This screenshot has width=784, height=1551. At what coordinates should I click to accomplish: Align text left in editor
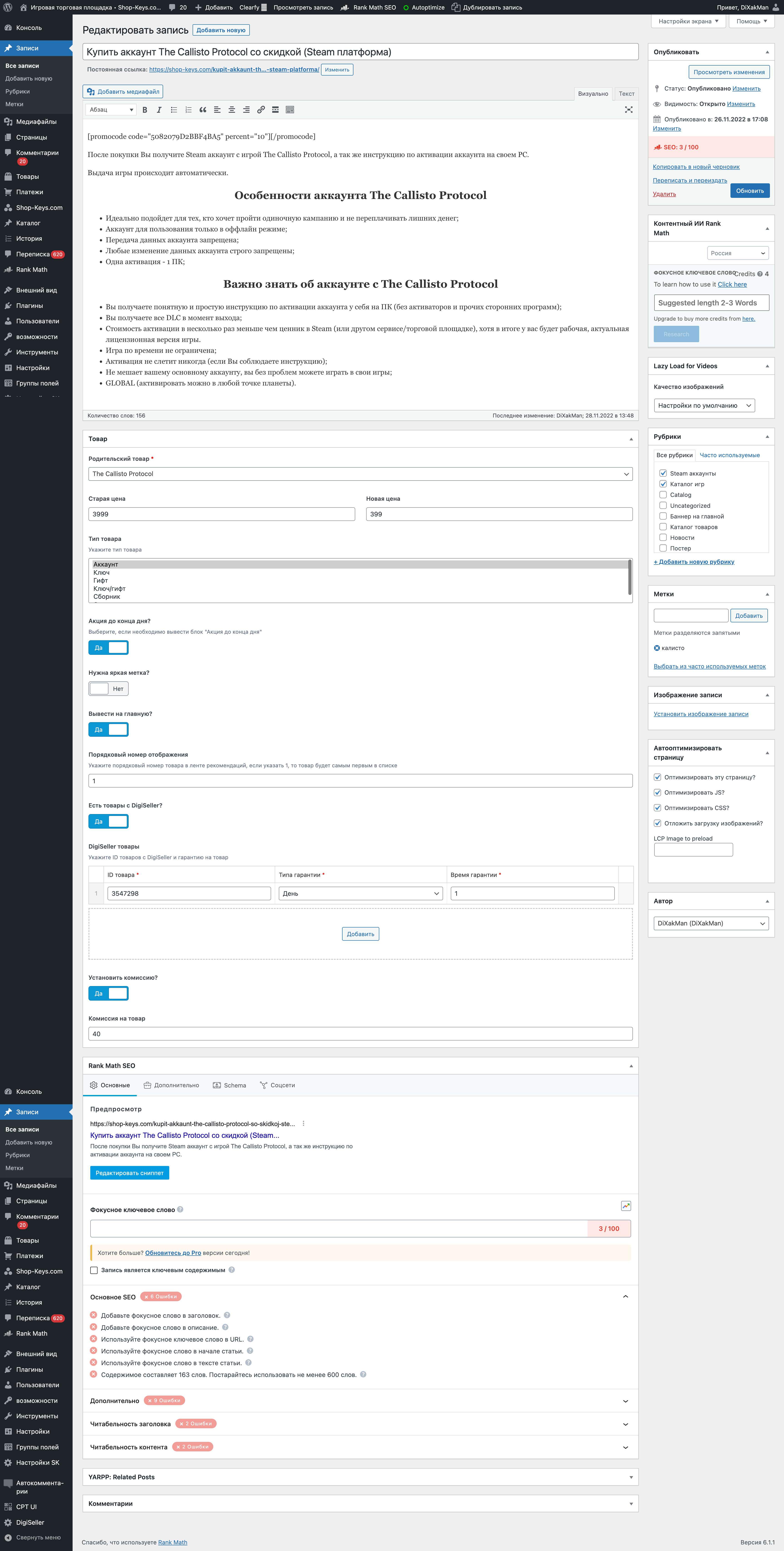pyautogui.click(x=217, y=110)
